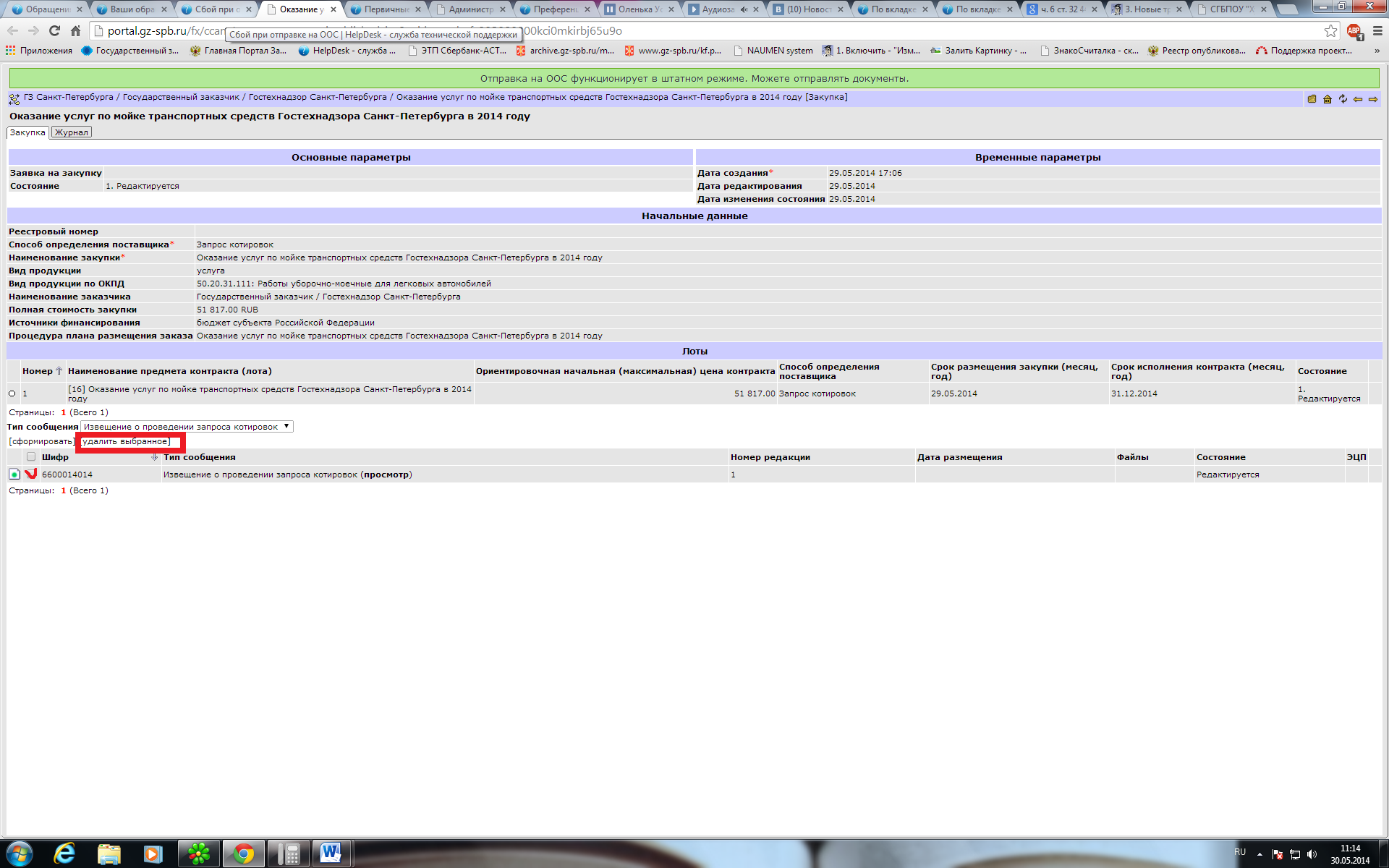Image resolution: width=1389 pixels, height=868 pixels.
Task: Click document icon with green dot
Action: pos(14,475)
